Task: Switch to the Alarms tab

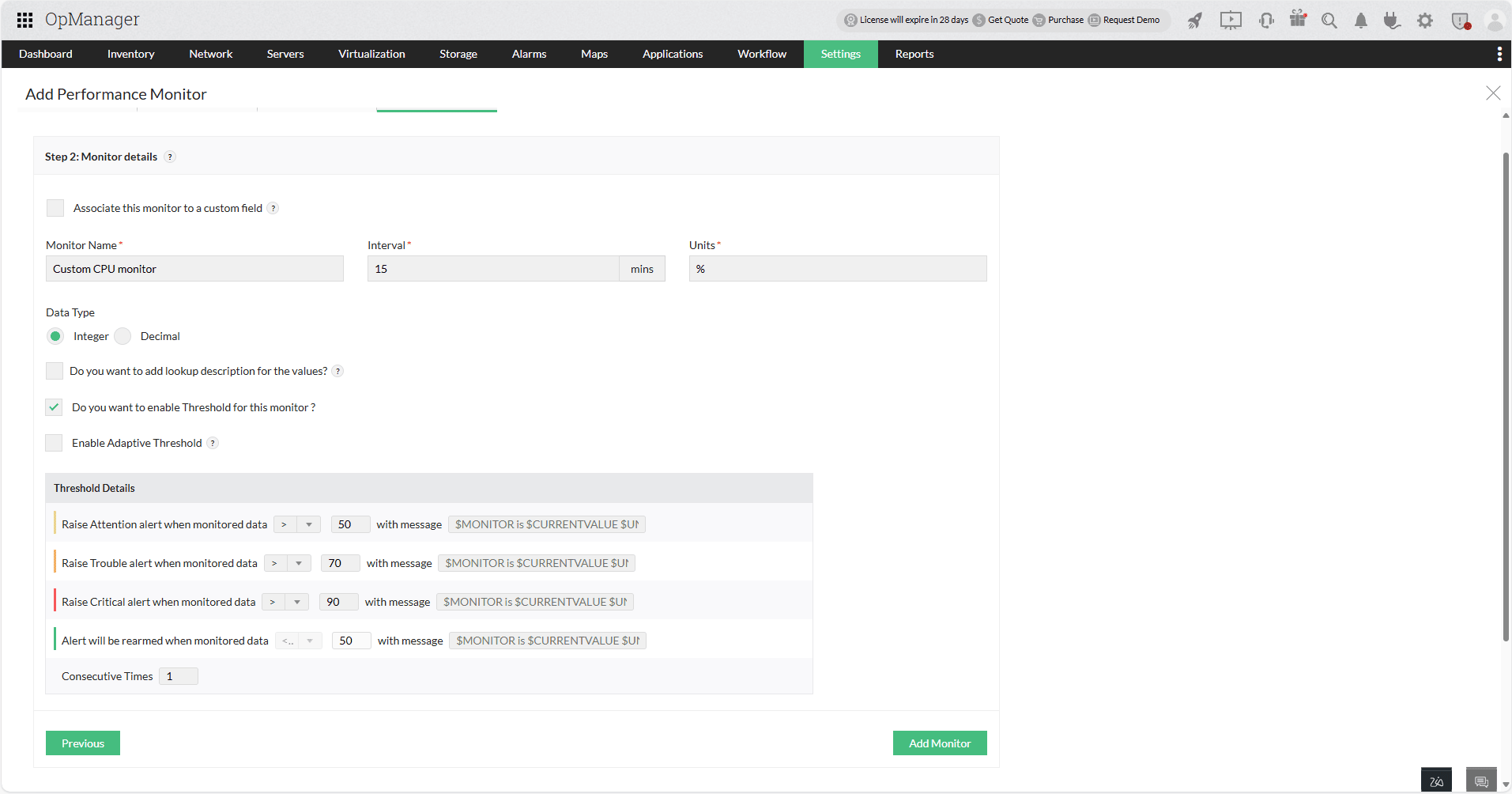Action: [x=528, y=54]
